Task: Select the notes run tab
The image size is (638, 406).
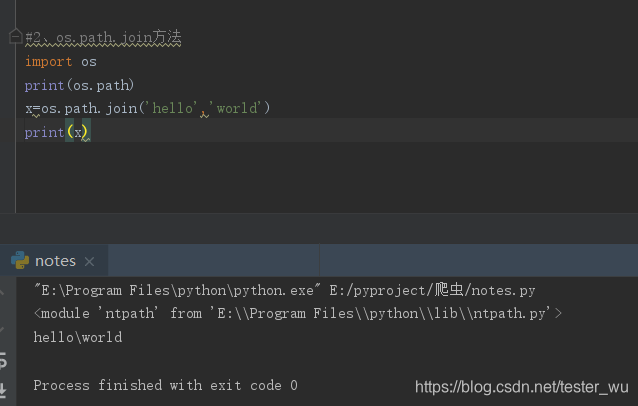Action: (54, 261)
